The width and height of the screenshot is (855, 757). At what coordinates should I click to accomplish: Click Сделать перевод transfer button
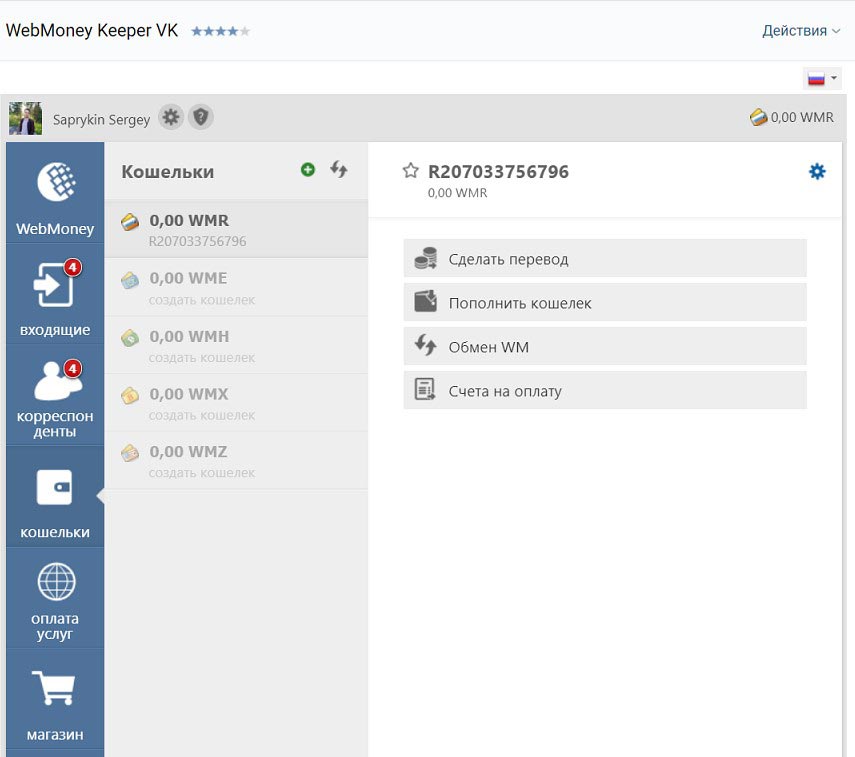tap(605, 259)
